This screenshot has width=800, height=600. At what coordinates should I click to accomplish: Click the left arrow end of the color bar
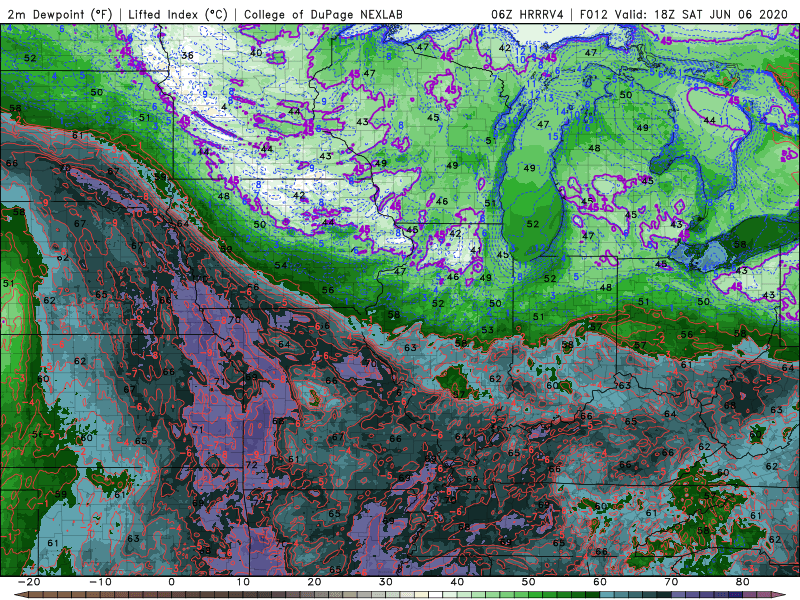coord(20,595)
